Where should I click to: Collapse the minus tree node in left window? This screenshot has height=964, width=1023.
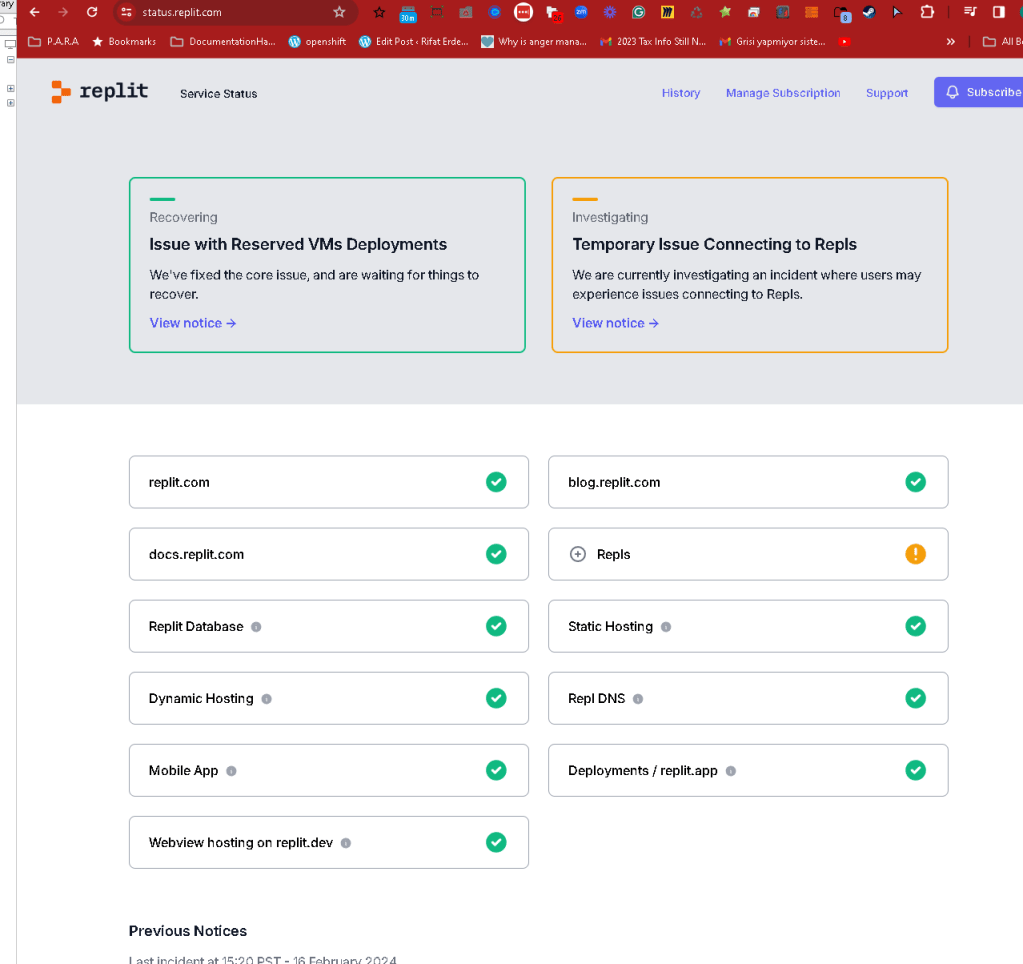[10, 59]
